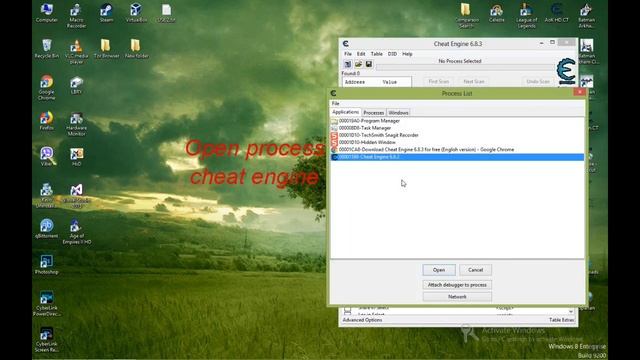The image size is (640, 360).
Task: Click the large Cheat Engine logo in main window
Action: 566,71
